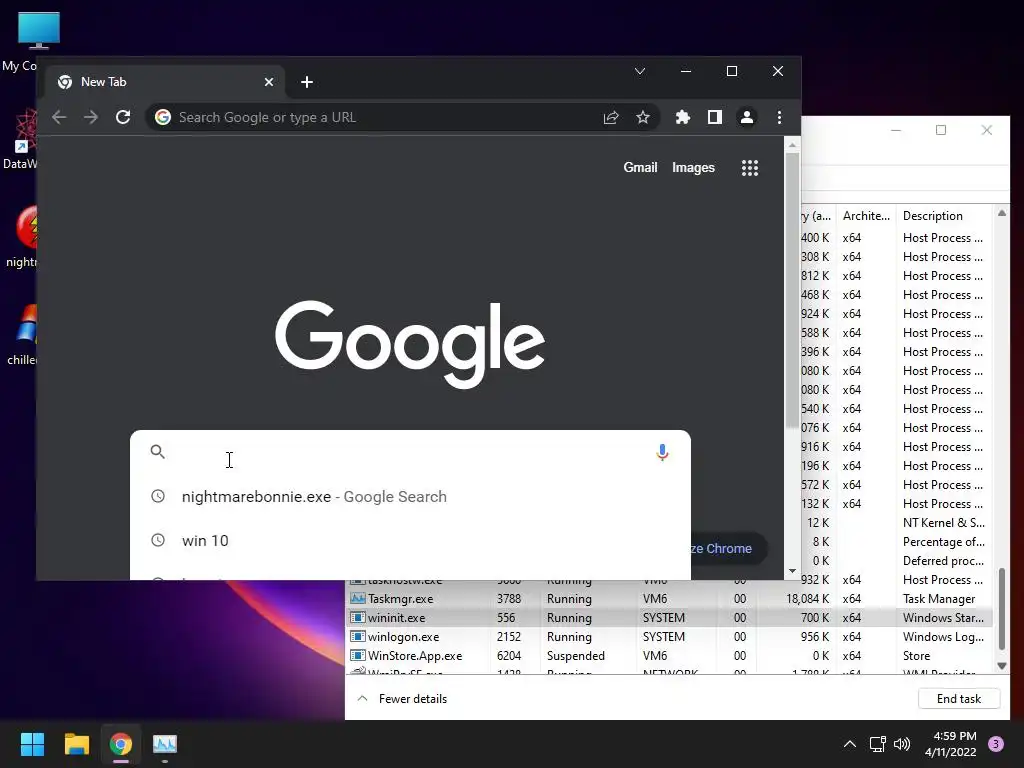Viewport: 1024px width, 768px height.
Task: Click PID 3788 cell for Taskmgr.exe
Action: click(509, 599)
